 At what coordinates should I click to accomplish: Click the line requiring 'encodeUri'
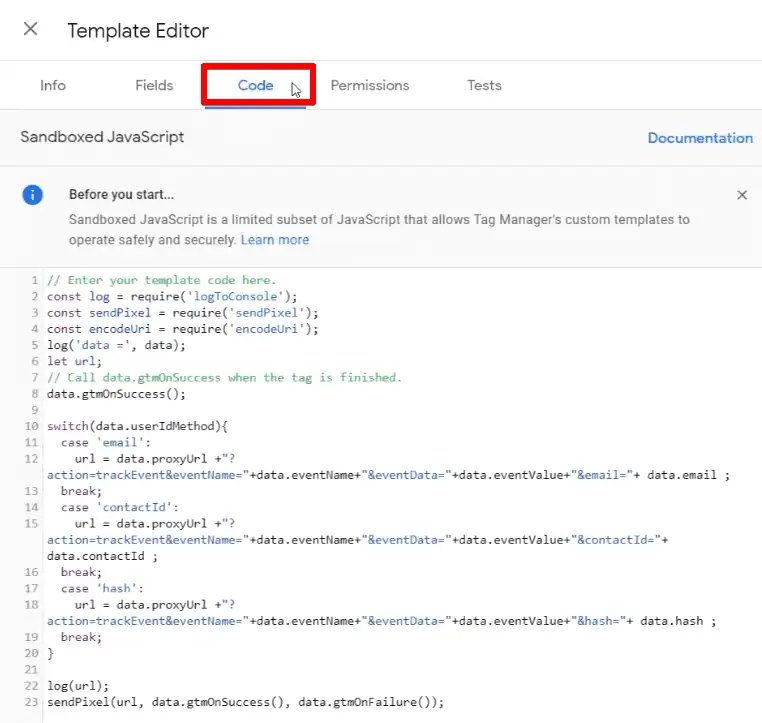(183, 329)
